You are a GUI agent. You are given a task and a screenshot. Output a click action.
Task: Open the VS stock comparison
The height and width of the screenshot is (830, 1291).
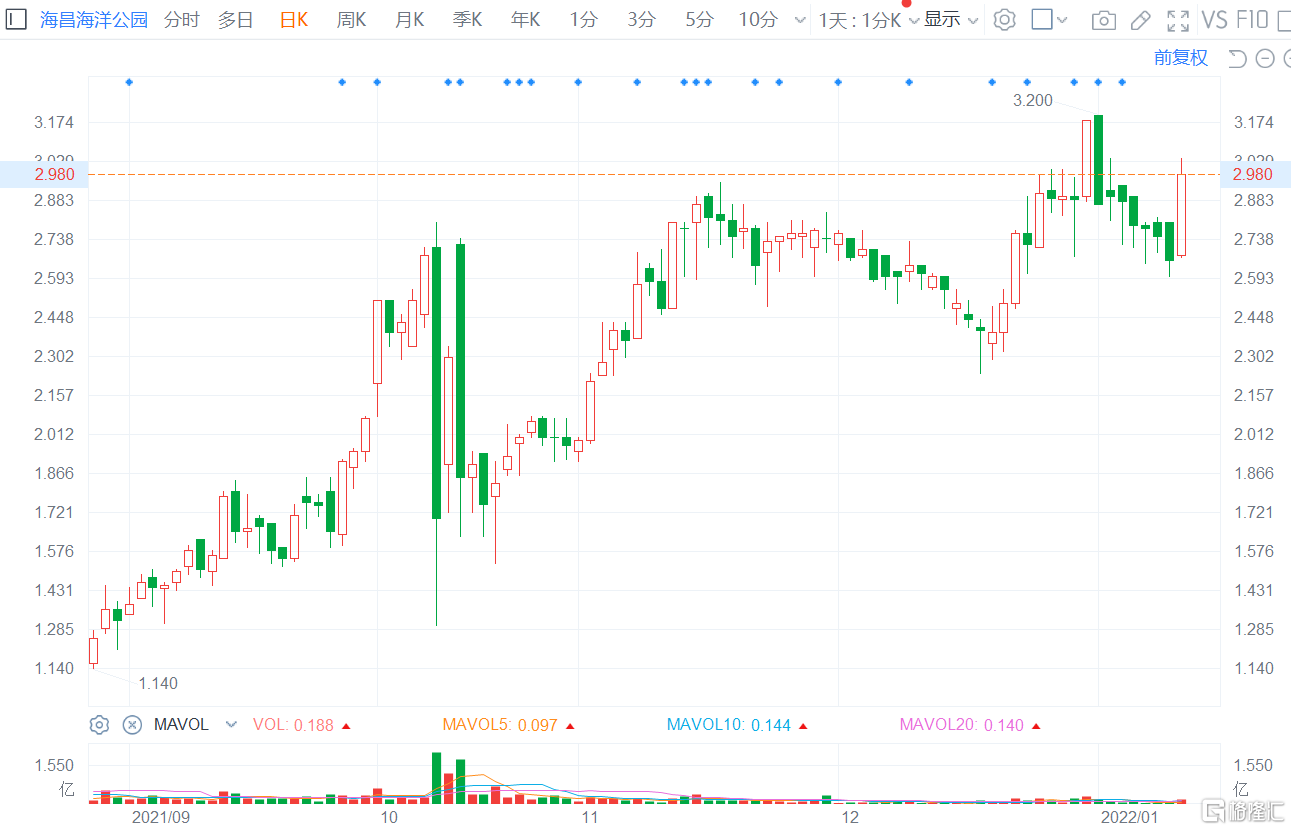1214,19
